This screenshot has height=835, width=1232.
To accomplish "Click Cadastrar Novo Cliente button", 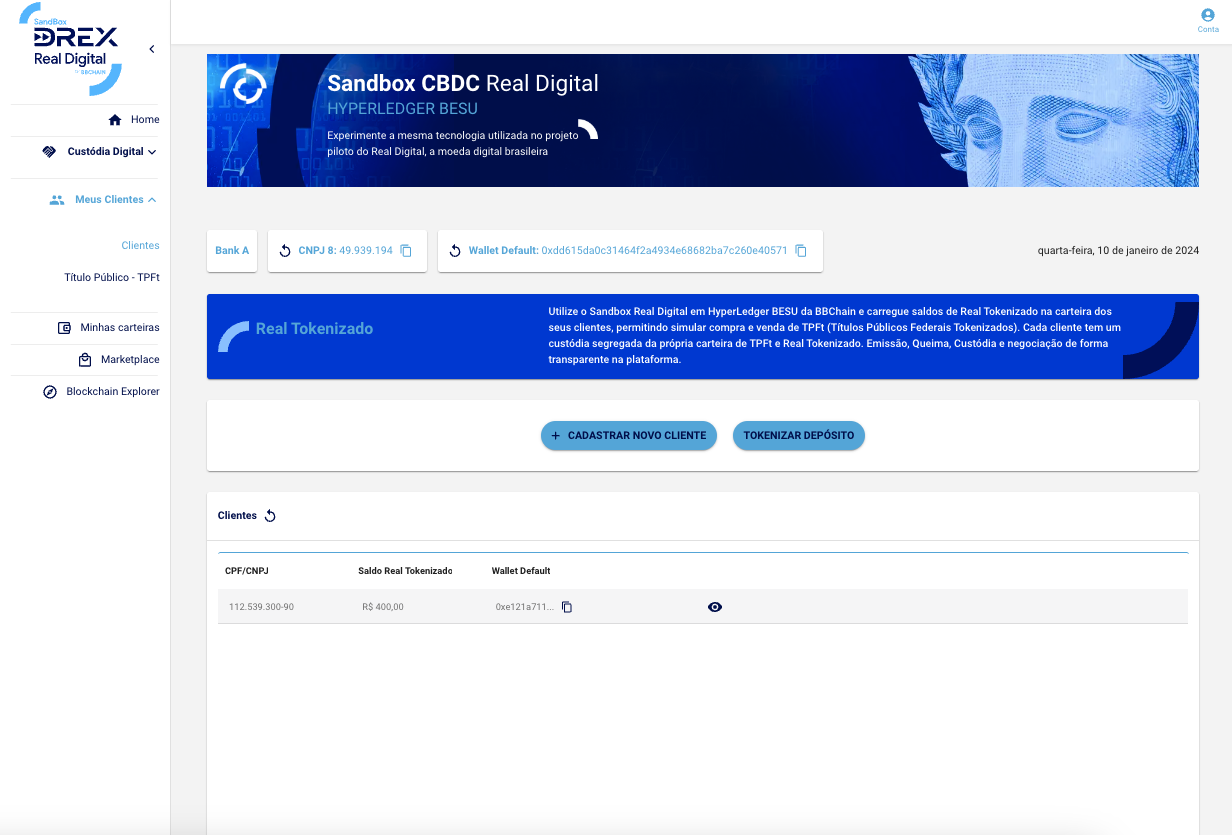I will (x=629, y=436).
